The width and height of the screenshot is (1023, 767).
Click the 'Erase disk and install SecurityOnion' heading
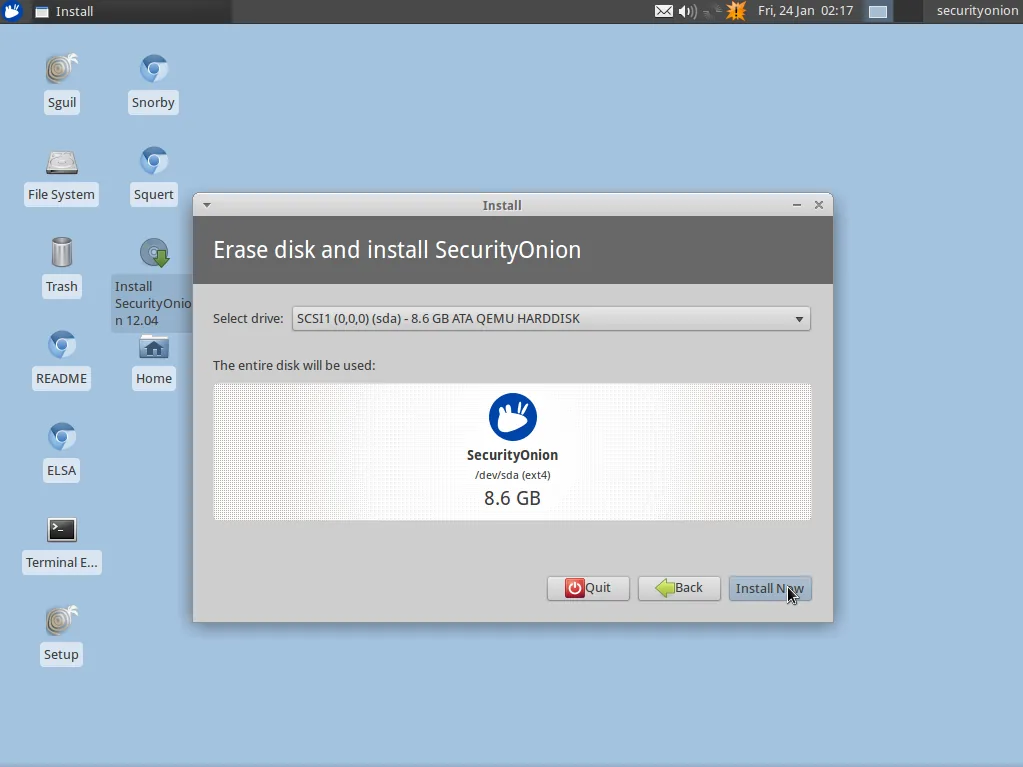(397, 250)
